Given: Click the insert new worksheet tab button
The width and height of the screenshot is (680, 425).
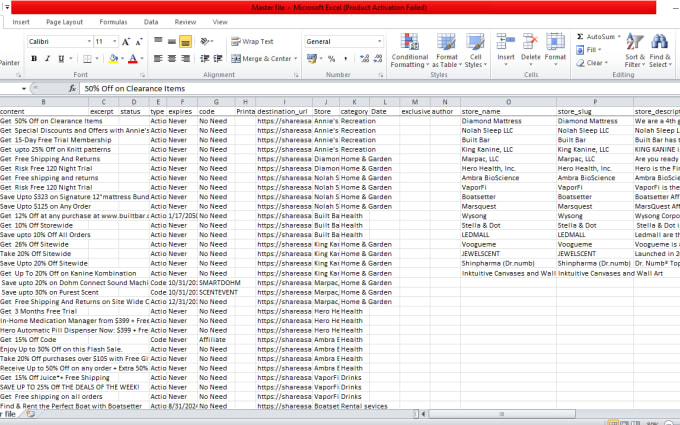Looking at the screenshot, I should (x=30, y=414).
